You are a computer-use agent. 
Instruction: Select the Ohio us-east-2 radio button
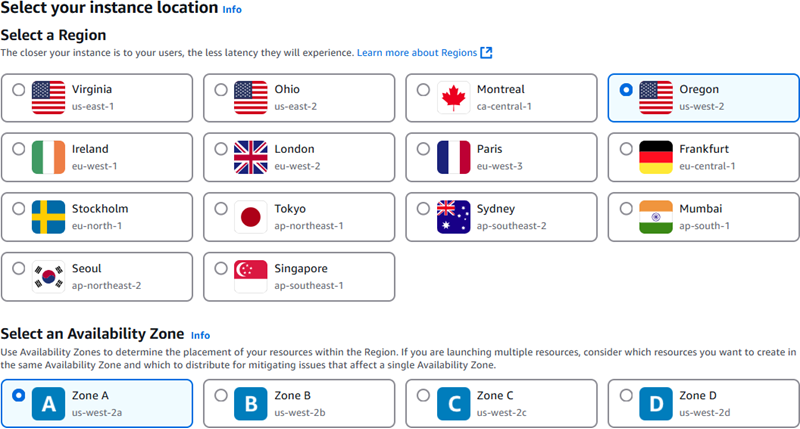[x=220, y=90]
